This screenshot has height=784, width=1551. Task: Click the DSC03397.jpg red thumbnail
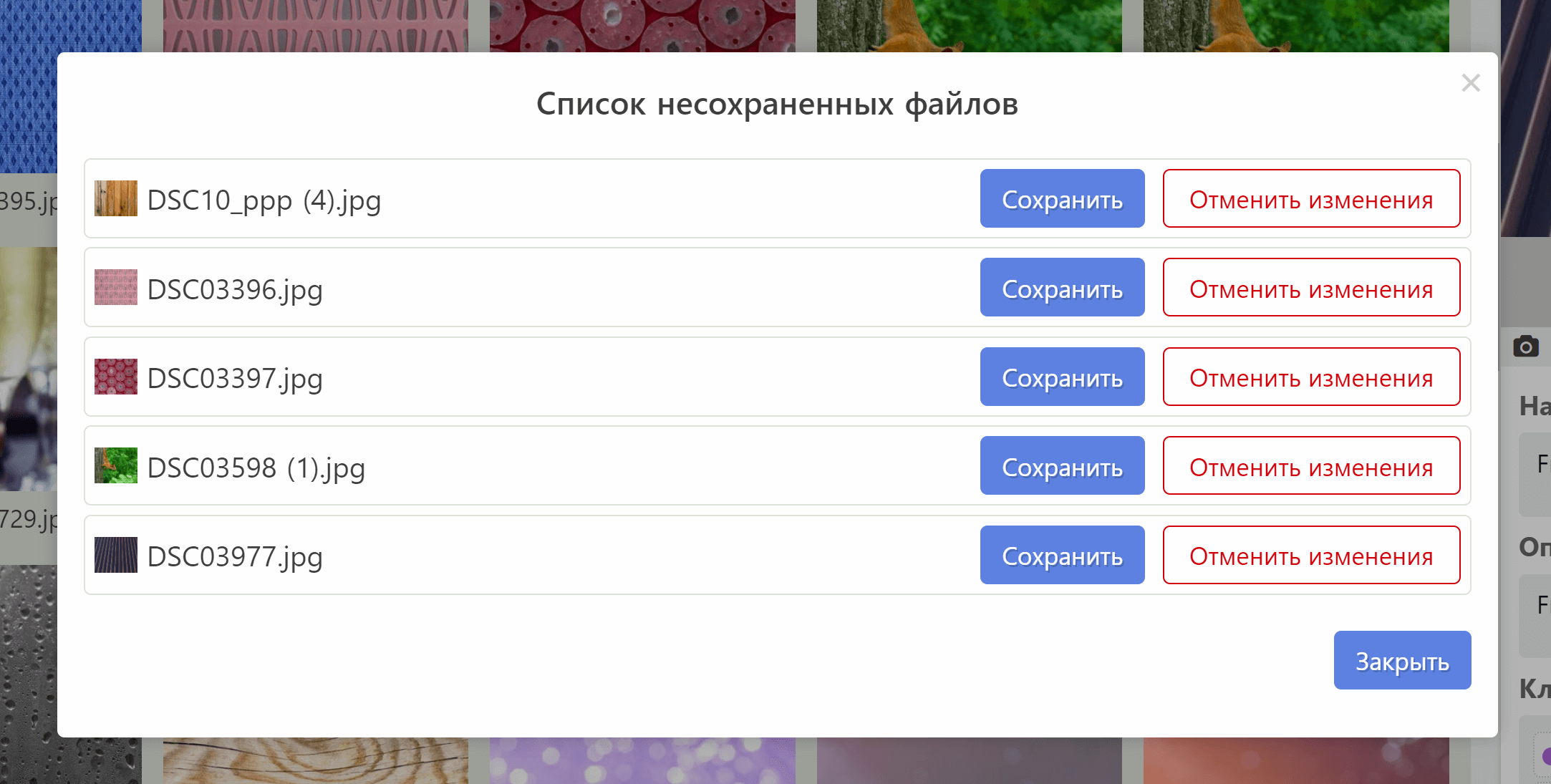click(x=116, y=377)
